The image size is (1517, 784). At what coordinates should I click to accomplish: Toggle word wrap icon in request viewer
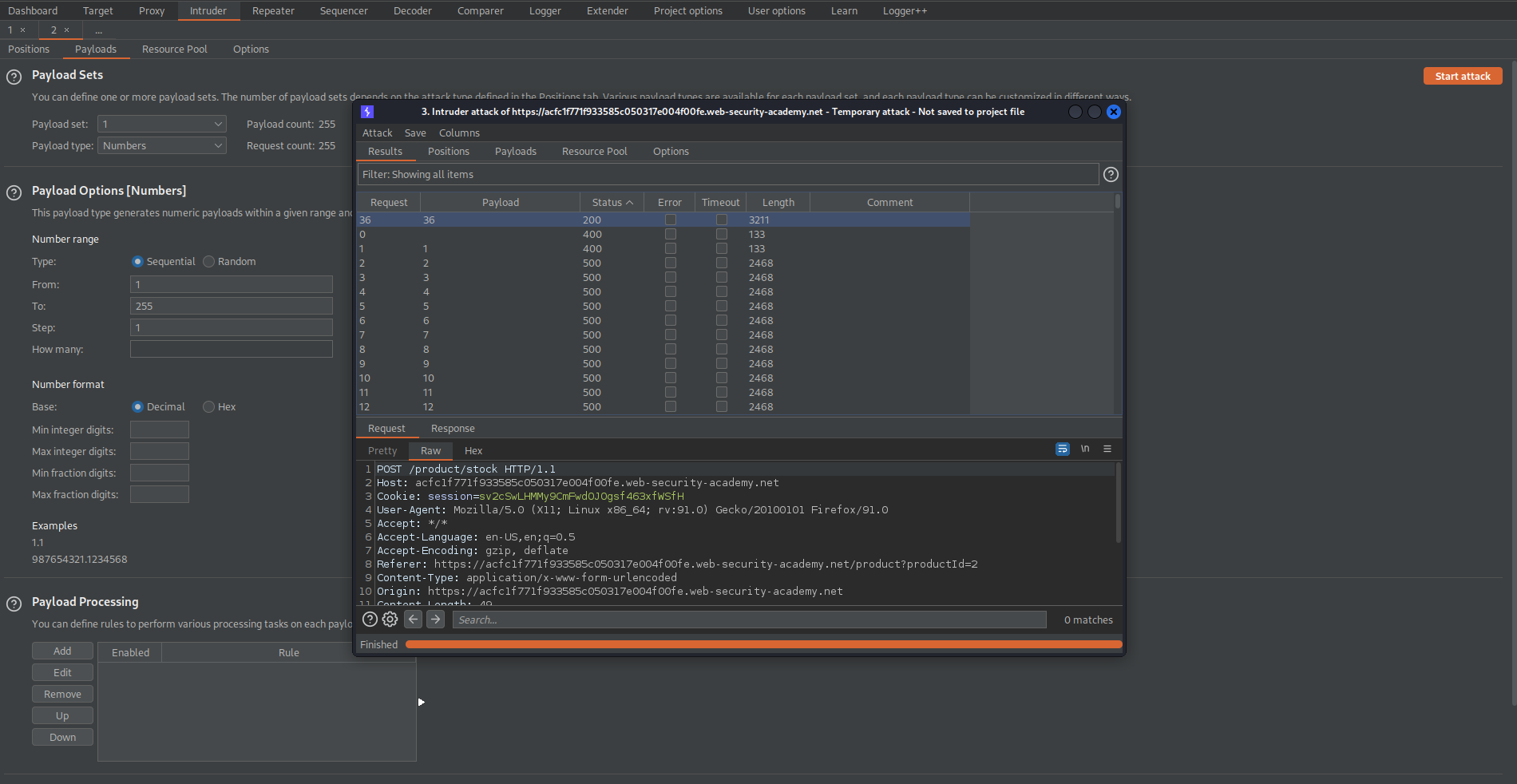(1062, 449)
